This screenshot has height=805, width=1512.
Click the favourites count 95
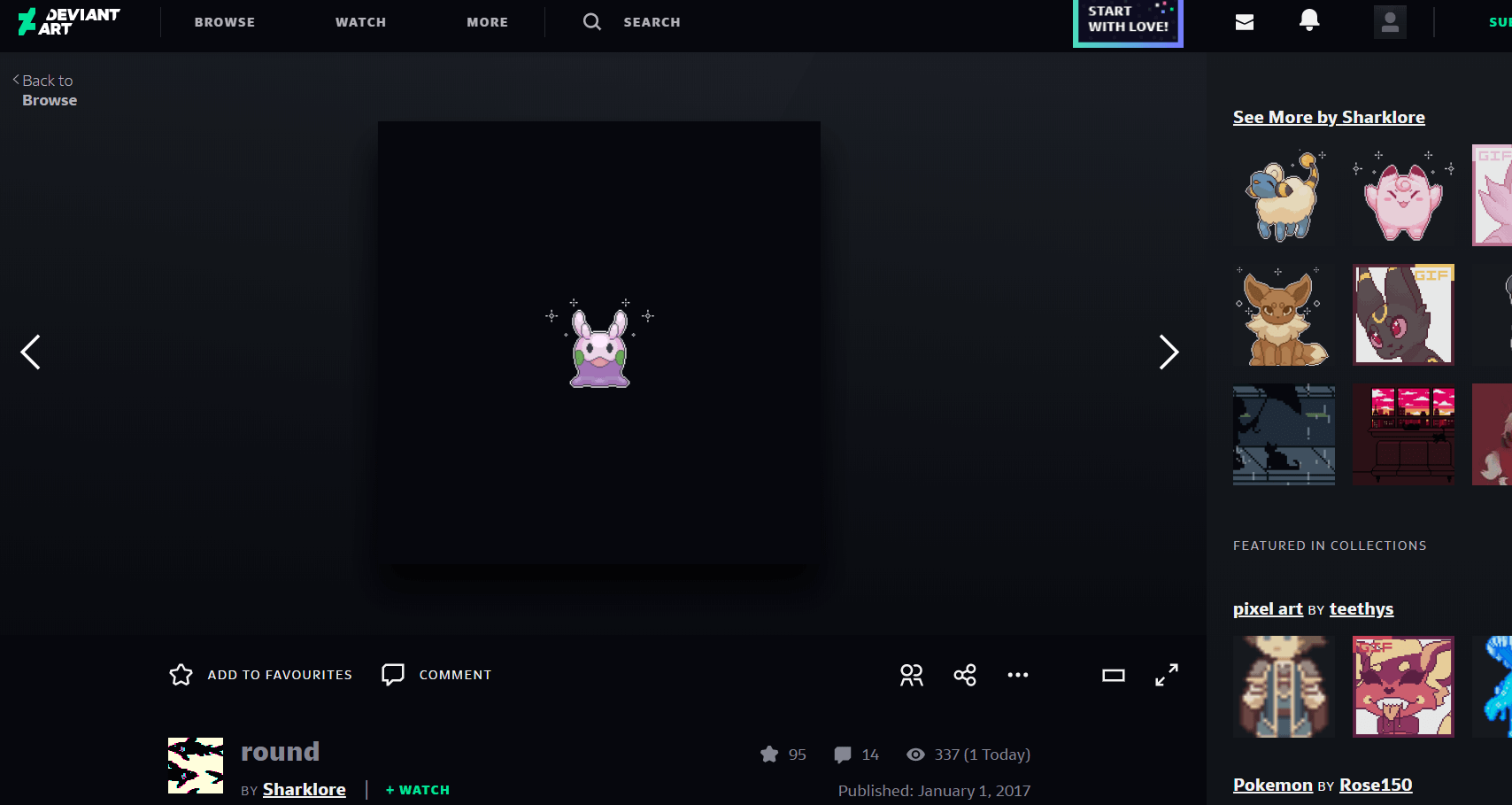[798, 755]
